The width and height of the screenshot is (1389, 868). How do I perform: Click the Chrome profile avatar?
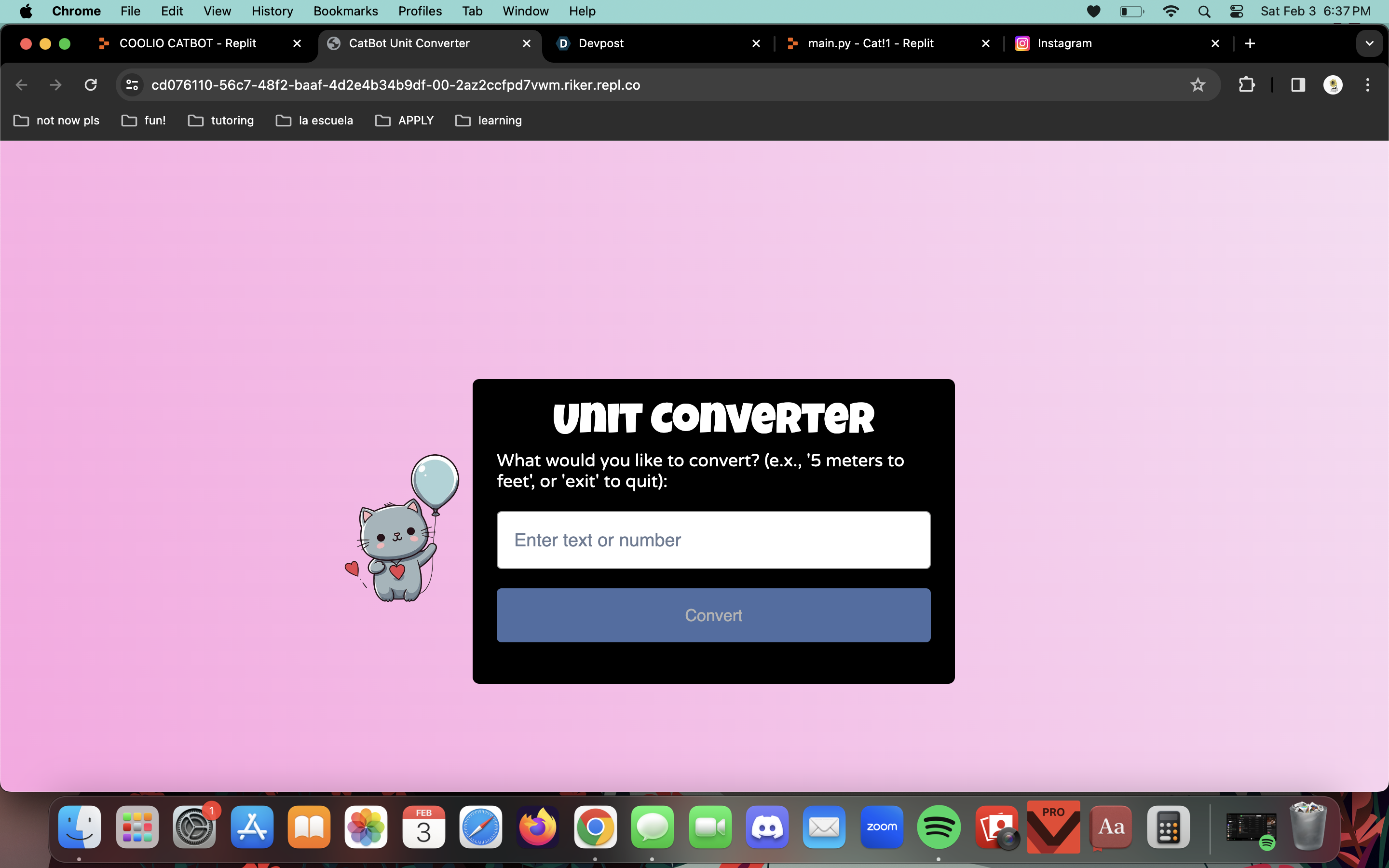pyautogui.click(x=1332, y=85)
